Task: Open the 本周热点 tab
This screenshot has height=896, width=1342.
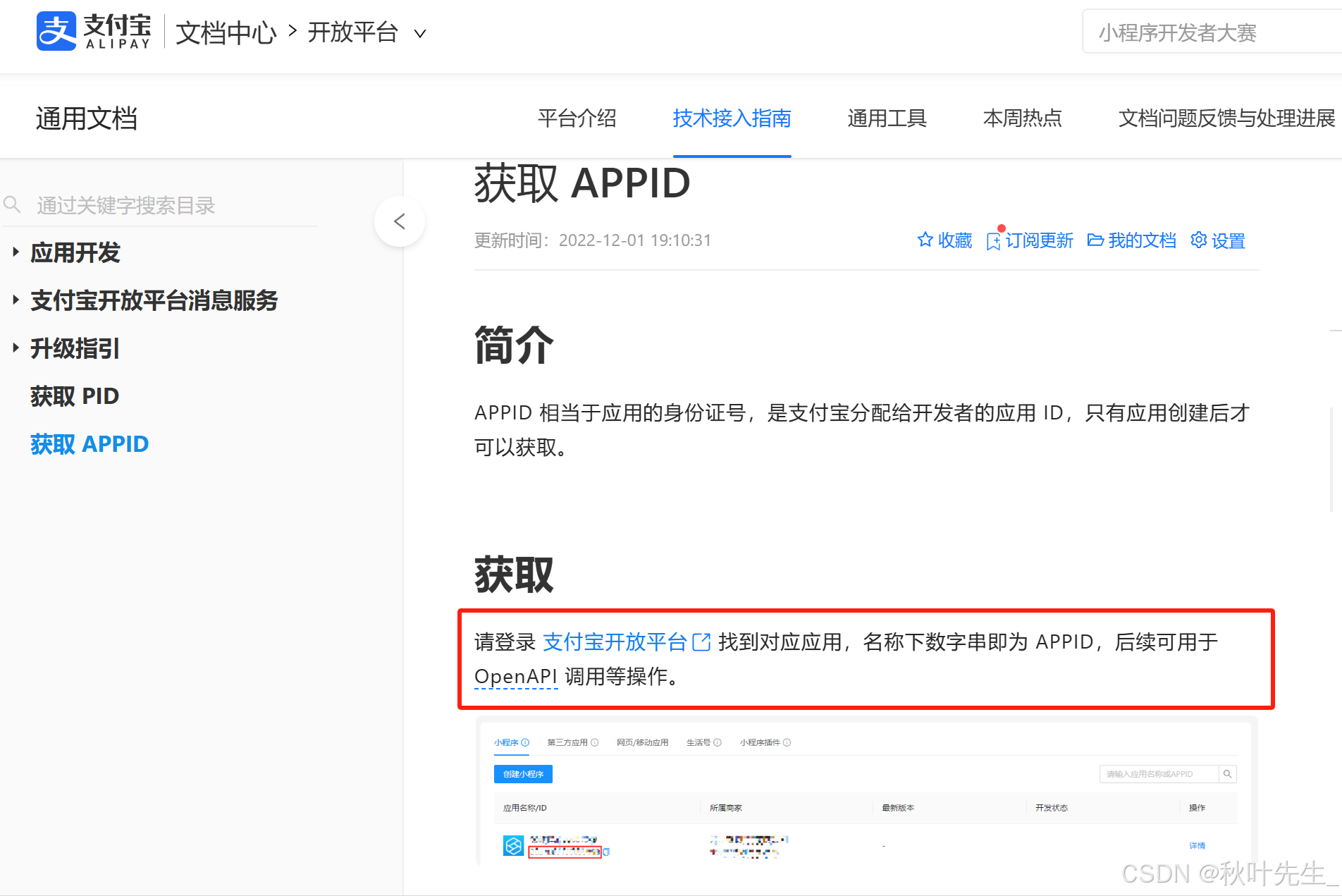Action: (x=1022, y=118)
